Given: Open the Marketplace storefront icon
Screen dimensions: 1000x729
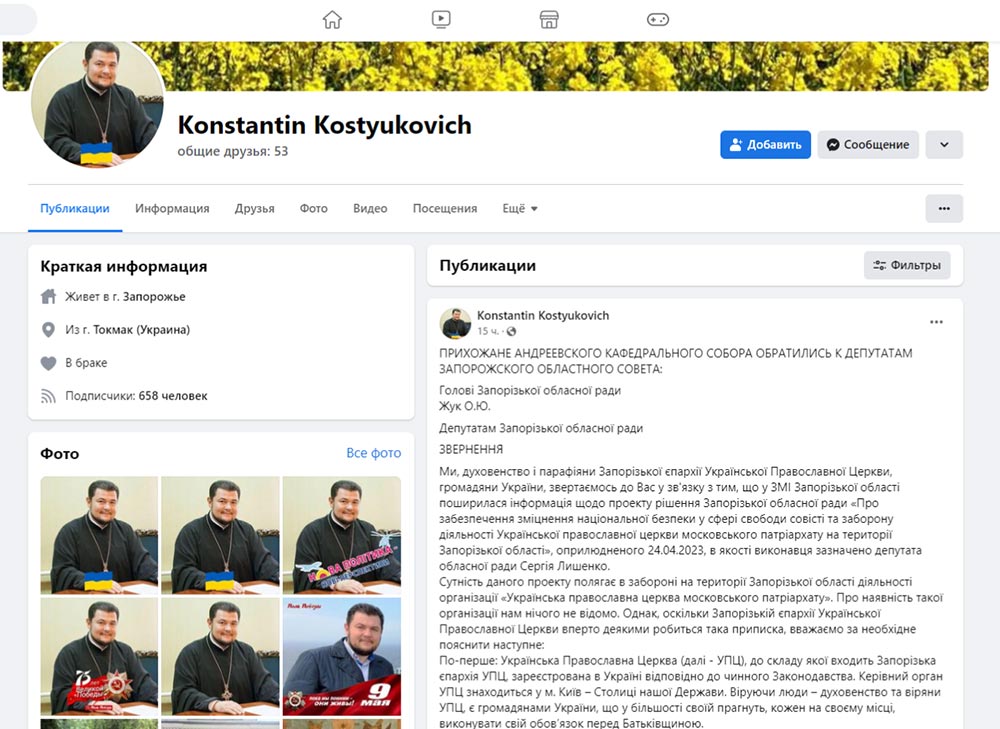Looking at the screenshot, I should [x=549, y=19].
